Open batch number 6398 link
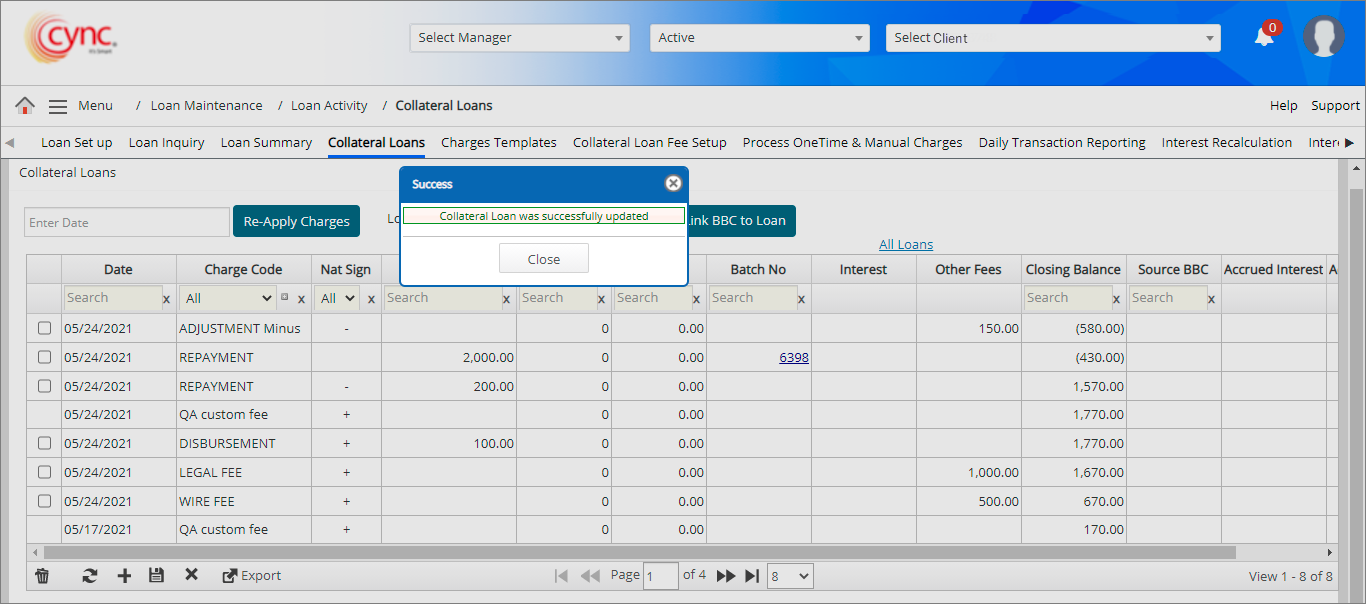This screenshot has width=1366, height=604. (x=793, y=357)
